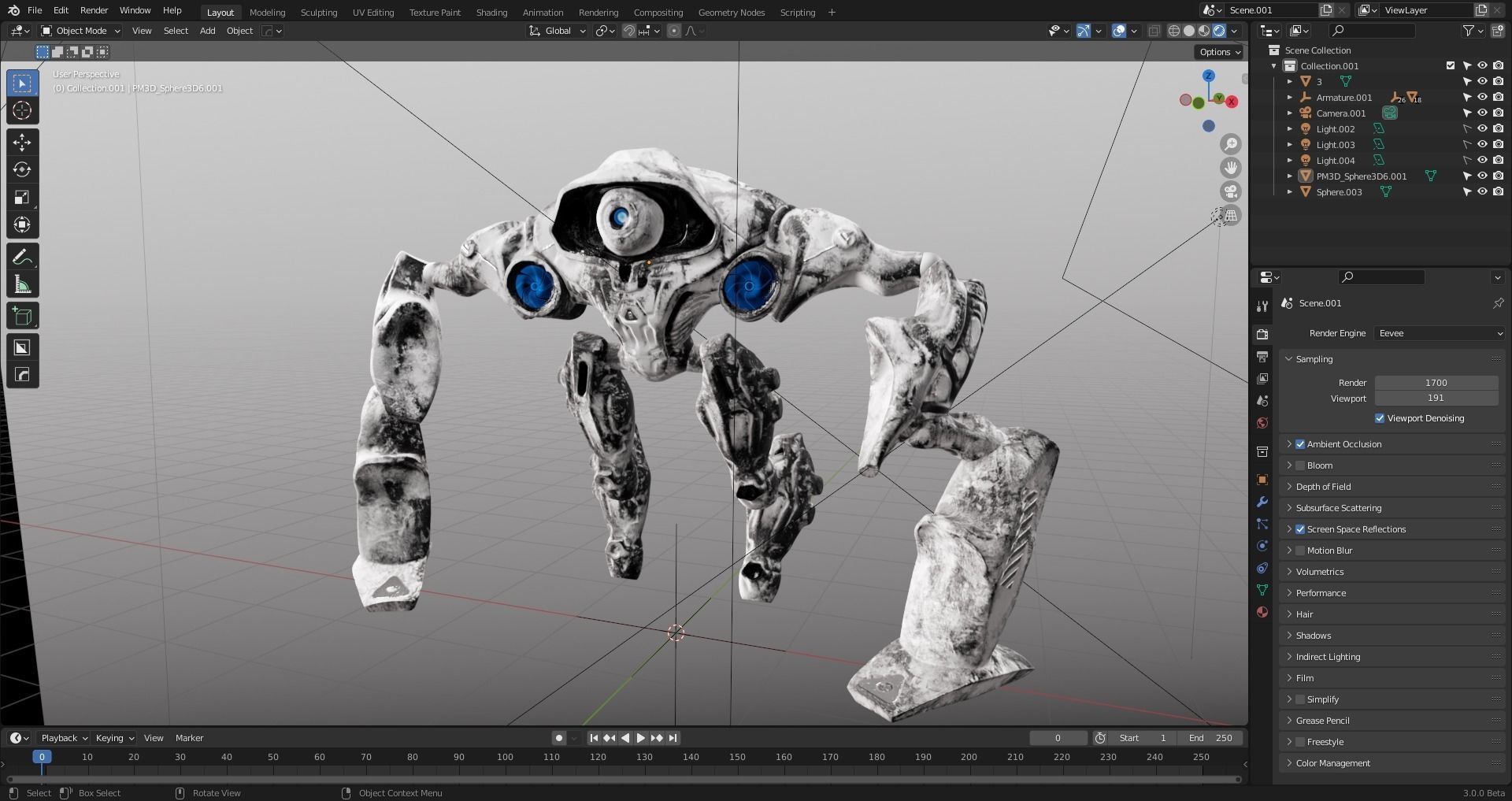The height and width of the screenshot is (801, 1512).
Task: Switch to the Shading workspace tab
Action: tap(491, 13)
